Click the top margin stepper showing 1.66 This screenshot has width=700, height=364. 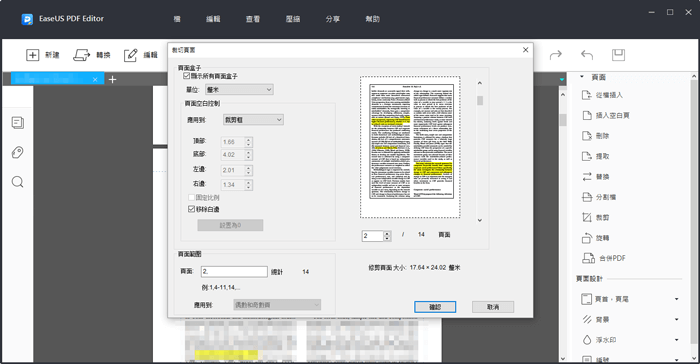(x=249, y=142)
